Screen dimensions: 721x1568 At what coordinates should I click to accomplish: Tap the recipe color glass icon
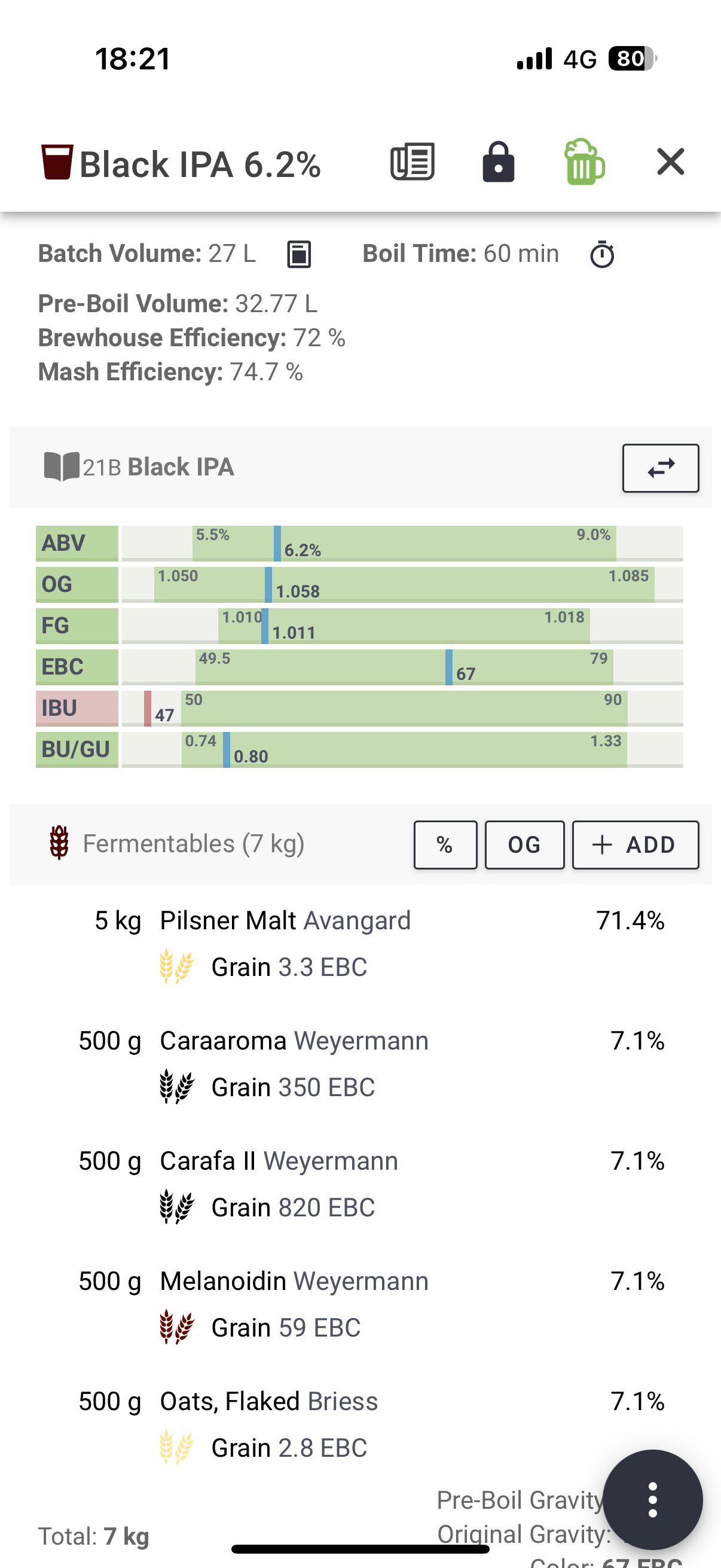[x=57, y=162]
